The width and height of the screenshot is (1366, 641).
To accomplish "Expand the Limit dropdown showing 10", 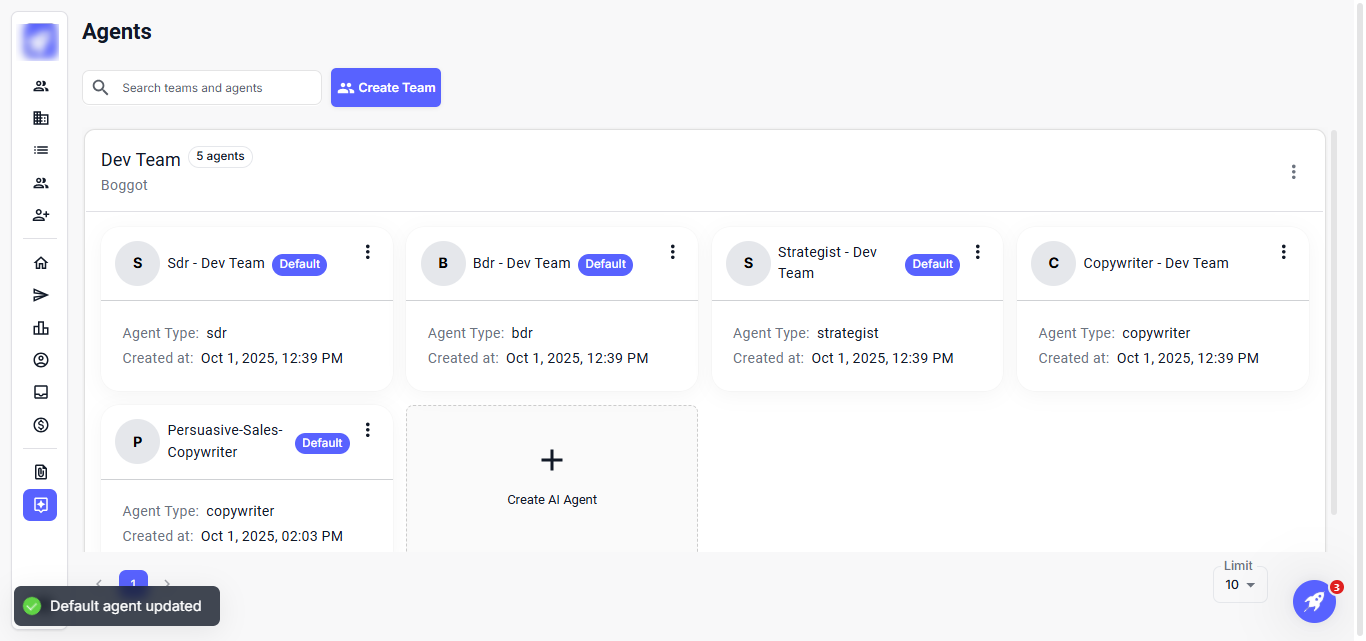I will coord(1239,585).
